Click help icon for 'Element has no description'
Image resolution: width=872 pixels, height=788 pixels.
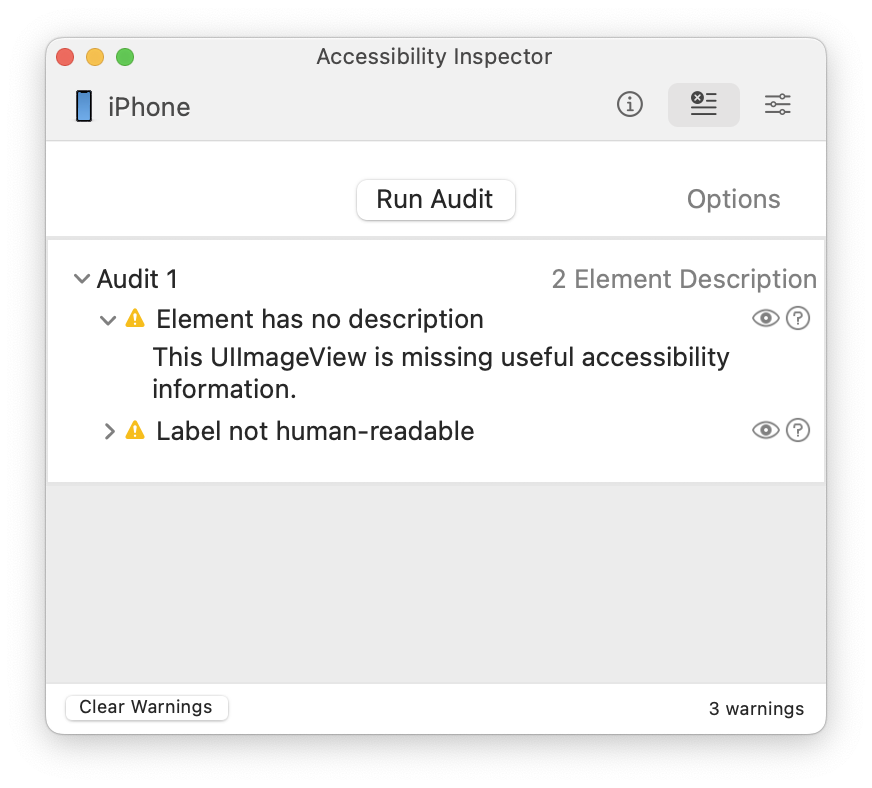pyautogui.click(x=798, y=319)
